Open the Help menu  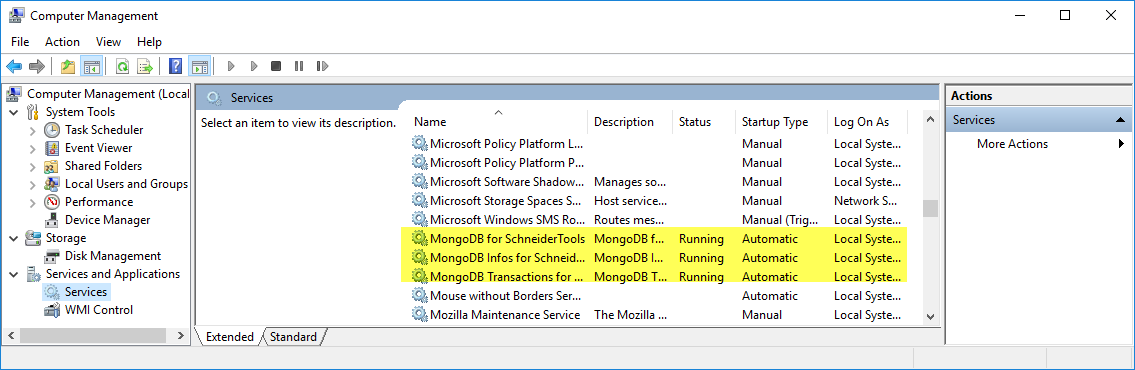(149, 42)
